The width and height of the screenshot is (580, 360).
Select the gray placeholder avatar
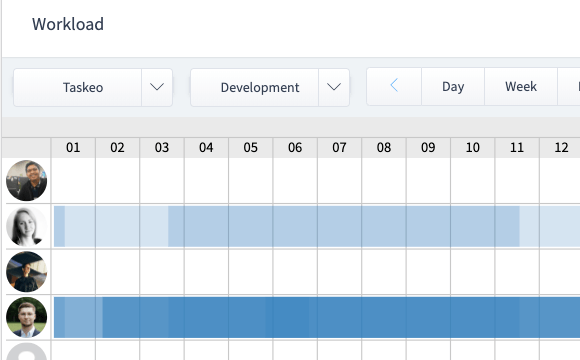27,351
